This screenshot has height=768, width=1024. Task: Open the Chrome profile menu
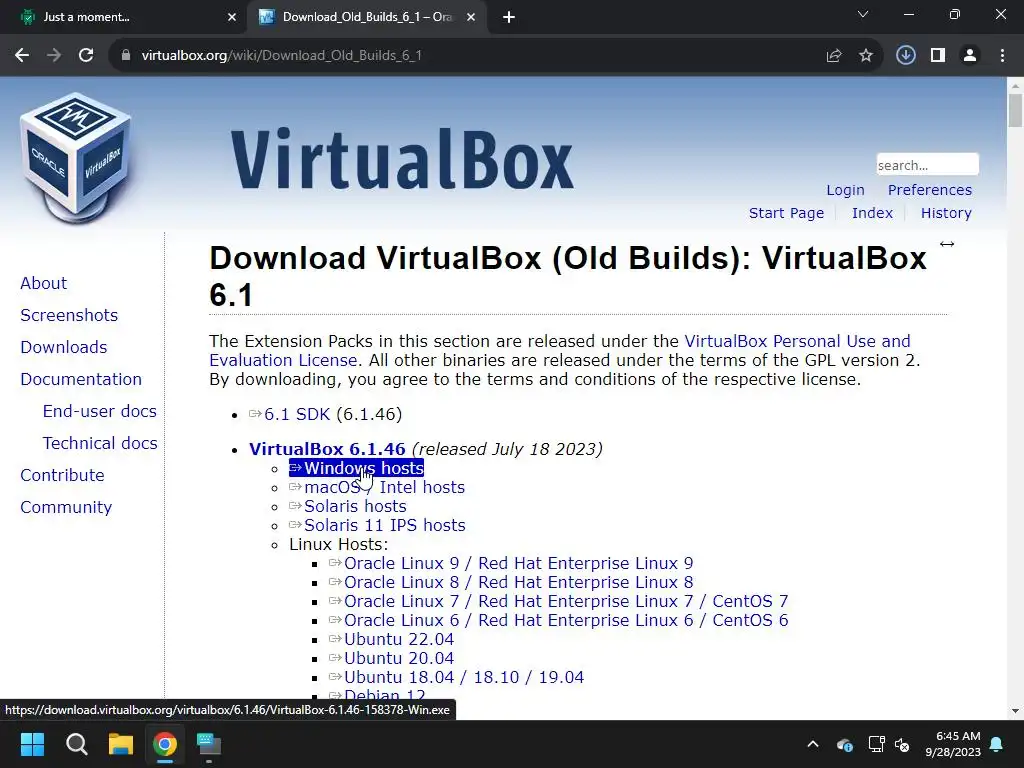970,56
